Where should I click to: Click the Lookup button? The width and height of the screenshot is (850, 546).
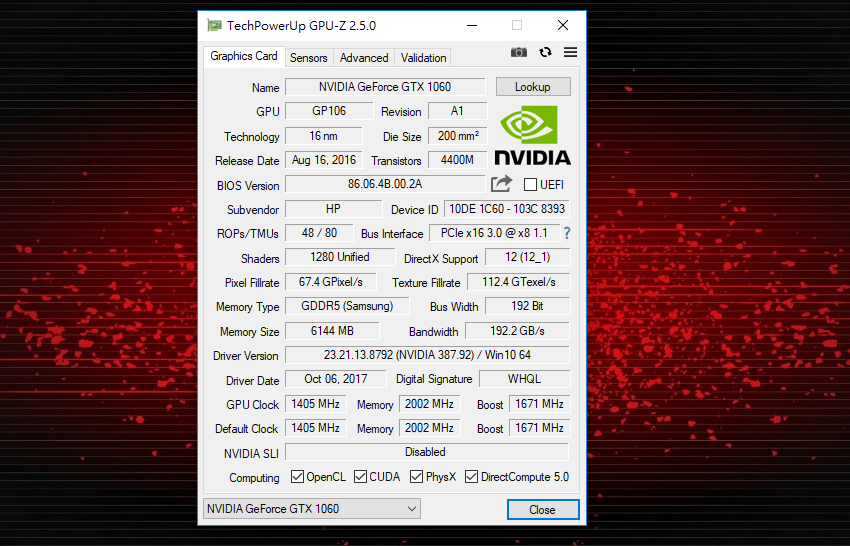tap(533, 87)
